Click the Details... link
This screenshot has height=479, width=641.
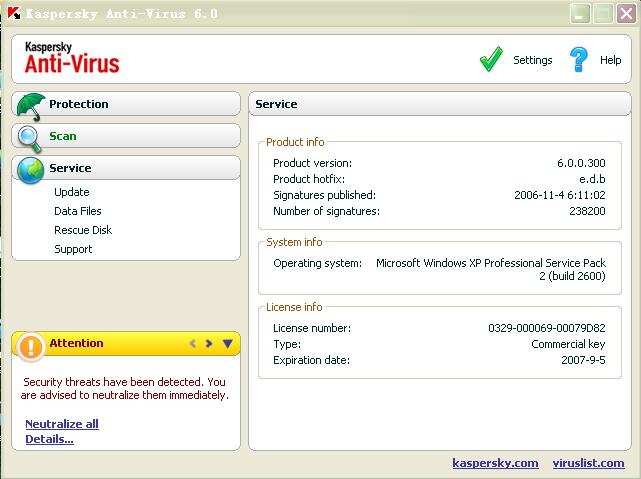49,439
